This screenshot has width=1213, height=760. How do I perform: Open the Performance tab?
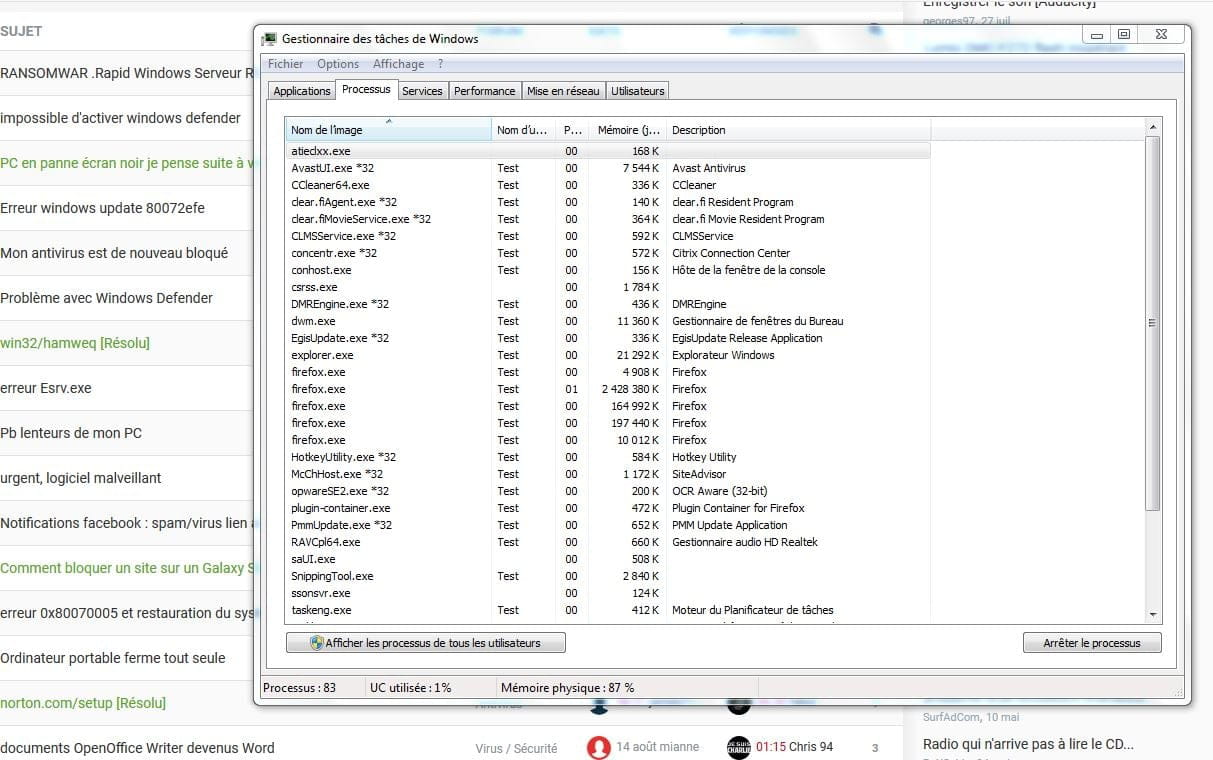[x=485, y=91]
